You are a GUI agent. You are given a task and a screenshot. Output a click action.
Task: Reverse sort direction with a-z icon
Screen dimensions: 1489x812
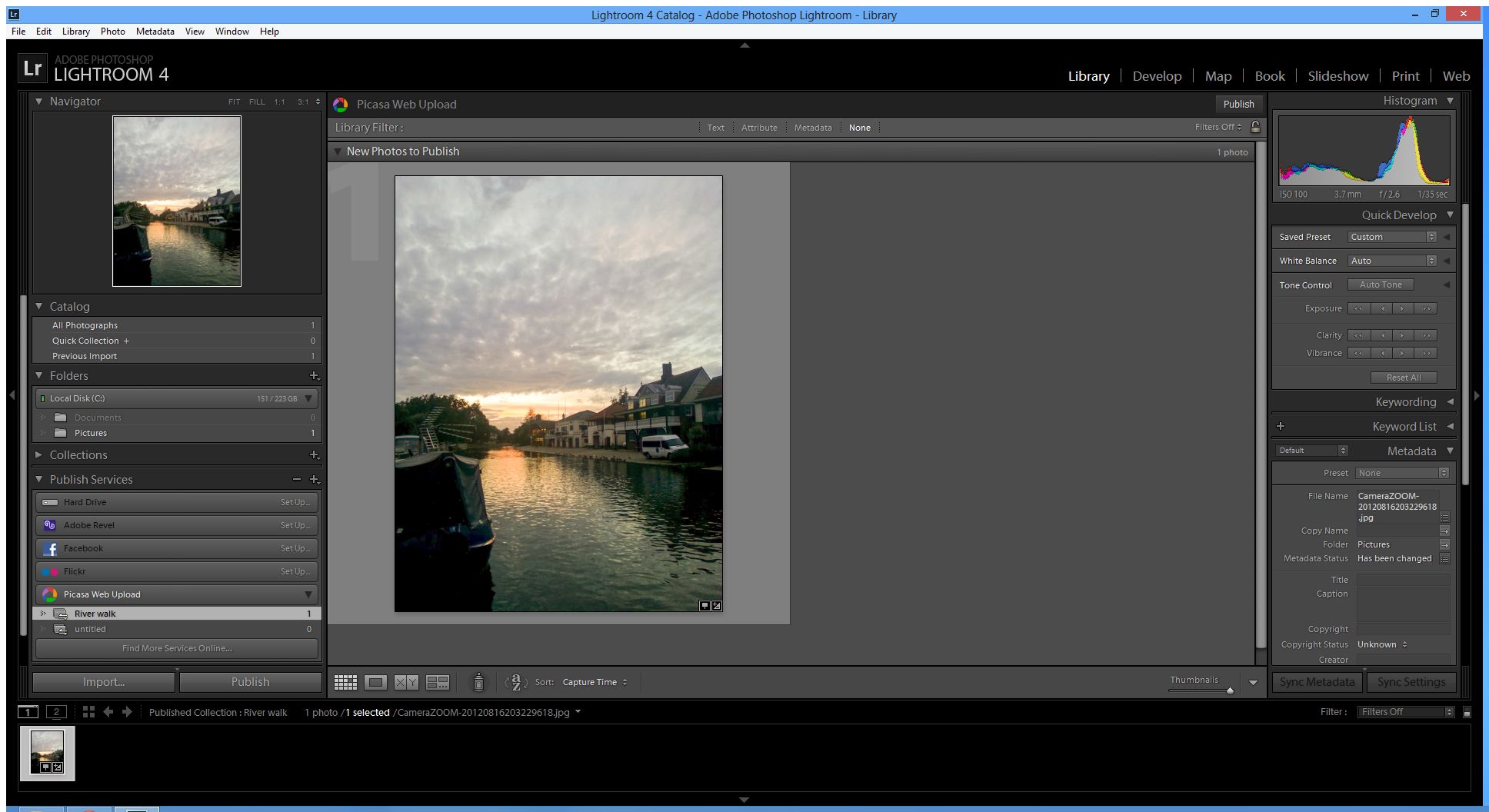(516, 682)
